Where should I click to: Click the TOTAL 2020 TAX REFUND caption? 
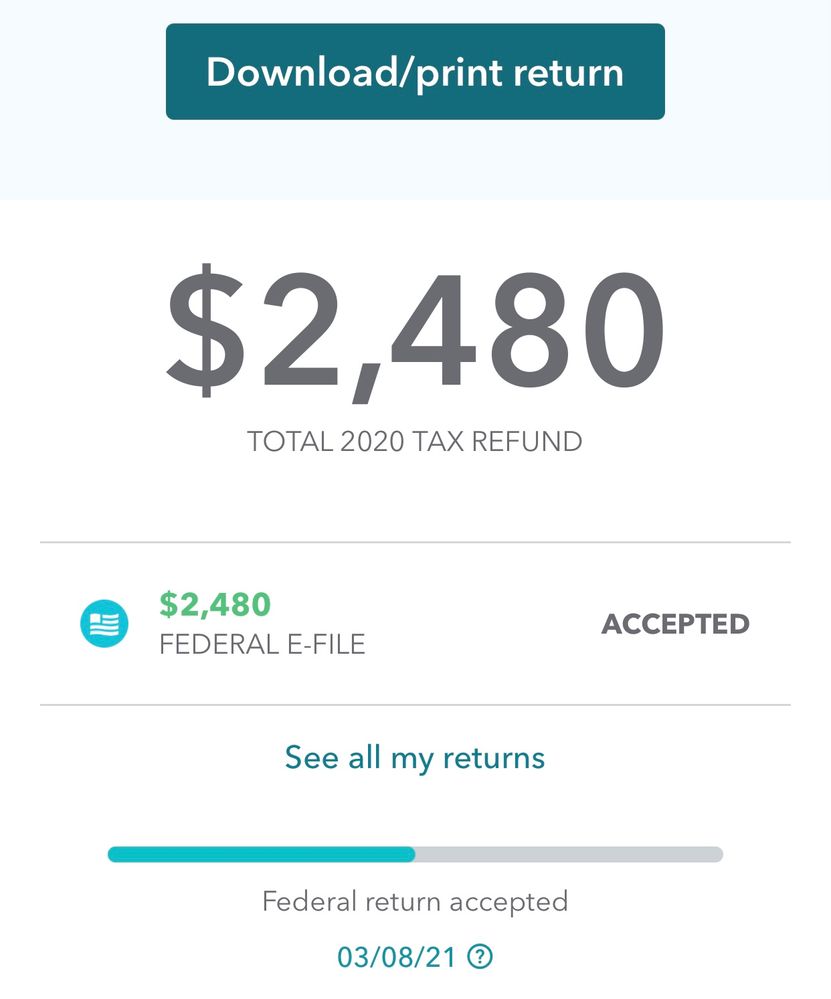(415, 441)
